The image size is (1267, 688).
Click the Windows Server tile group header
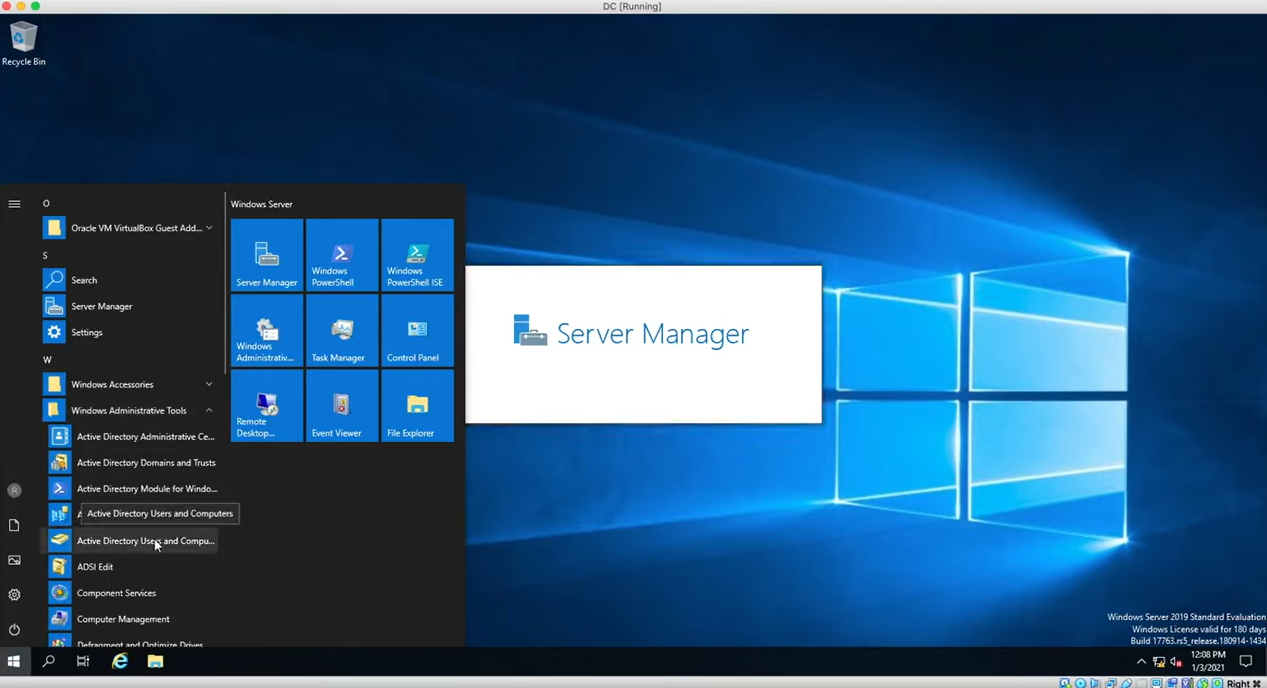coord(262,204)
